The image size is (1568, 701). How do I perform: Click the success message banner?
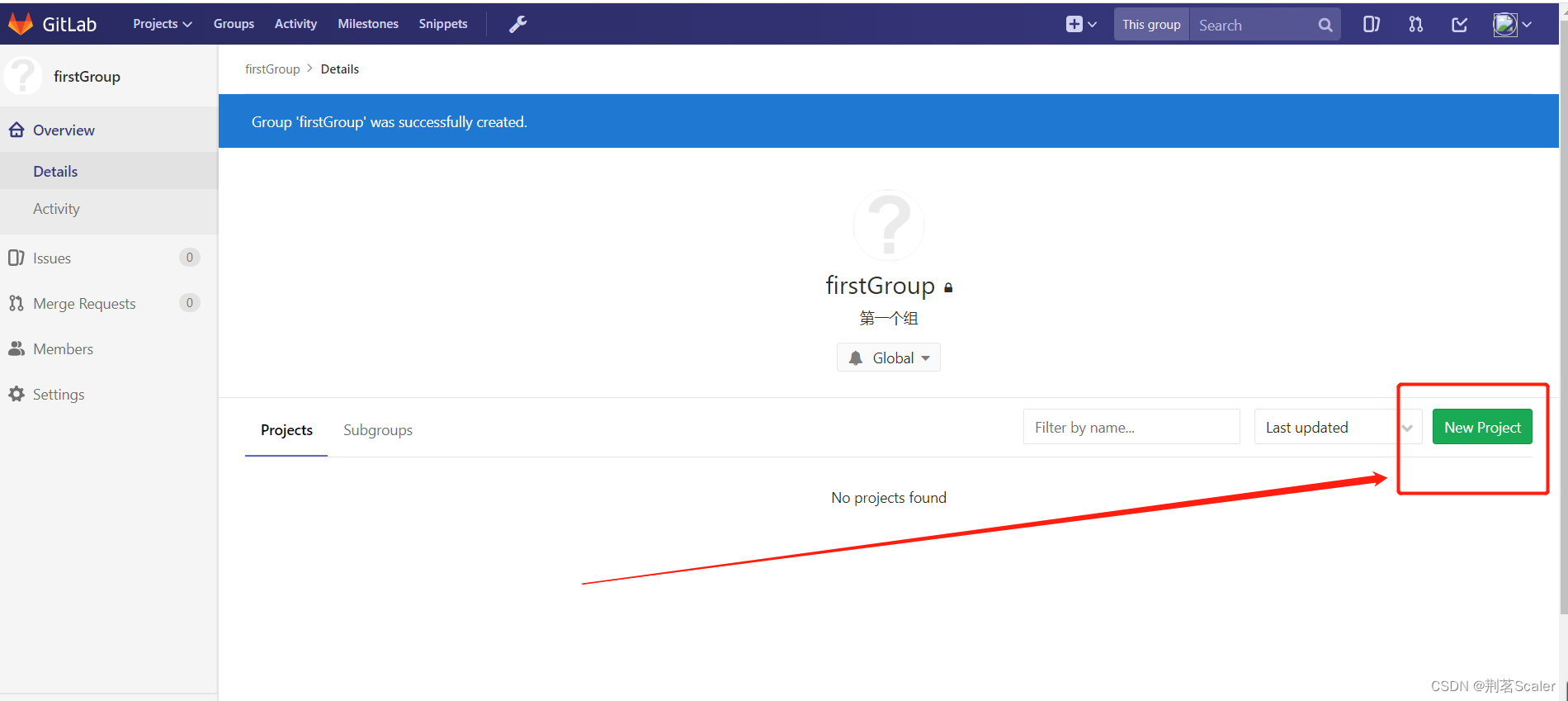[889, 121]
